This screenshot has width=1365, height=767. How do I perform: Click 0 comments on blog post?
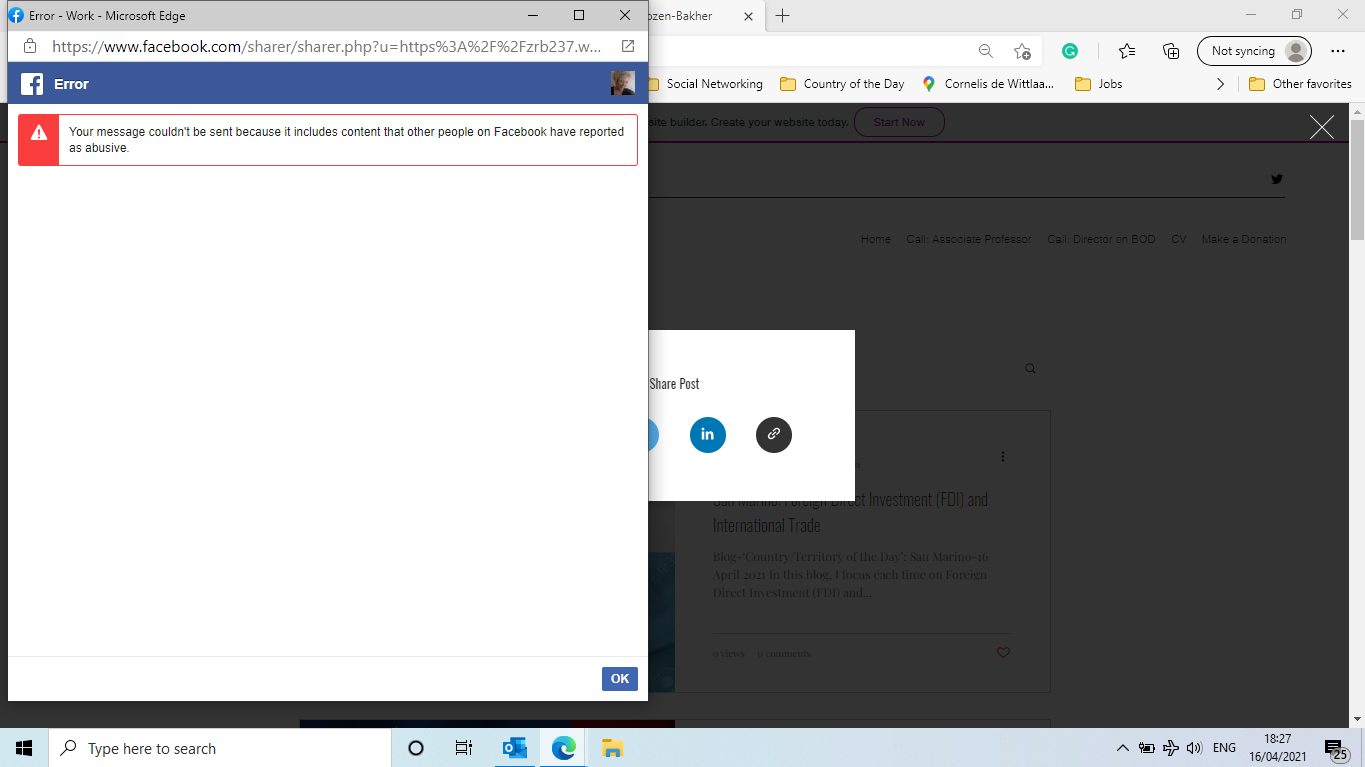click(x=784, y=654)
